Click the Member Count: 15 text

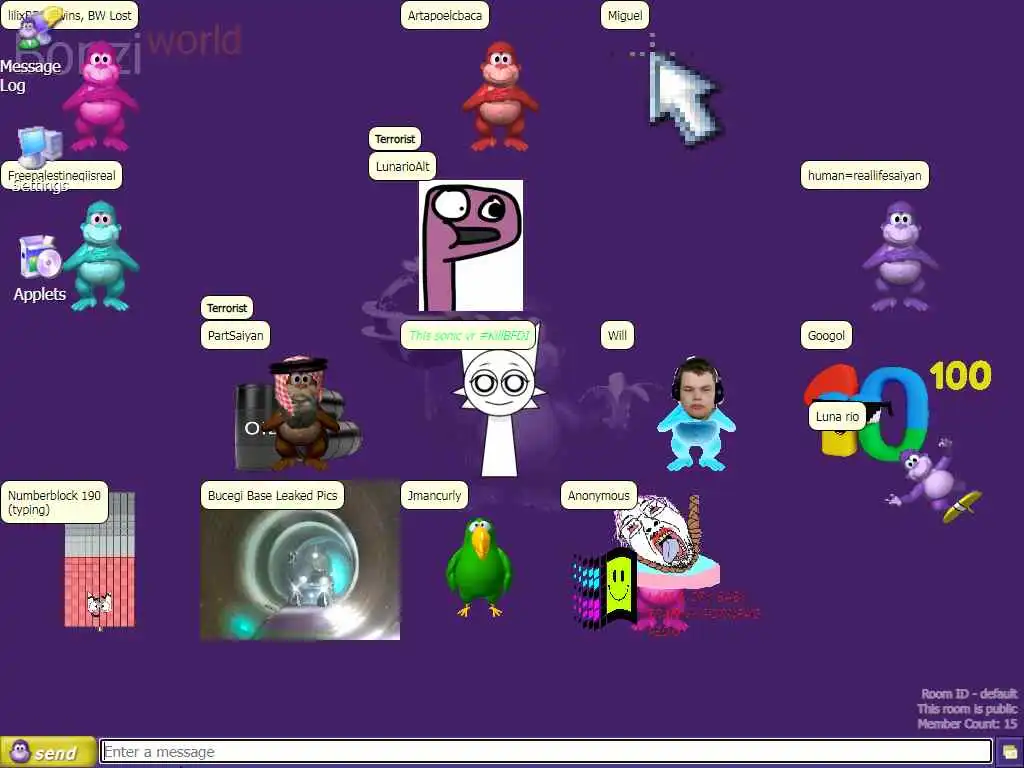point(967,724)
